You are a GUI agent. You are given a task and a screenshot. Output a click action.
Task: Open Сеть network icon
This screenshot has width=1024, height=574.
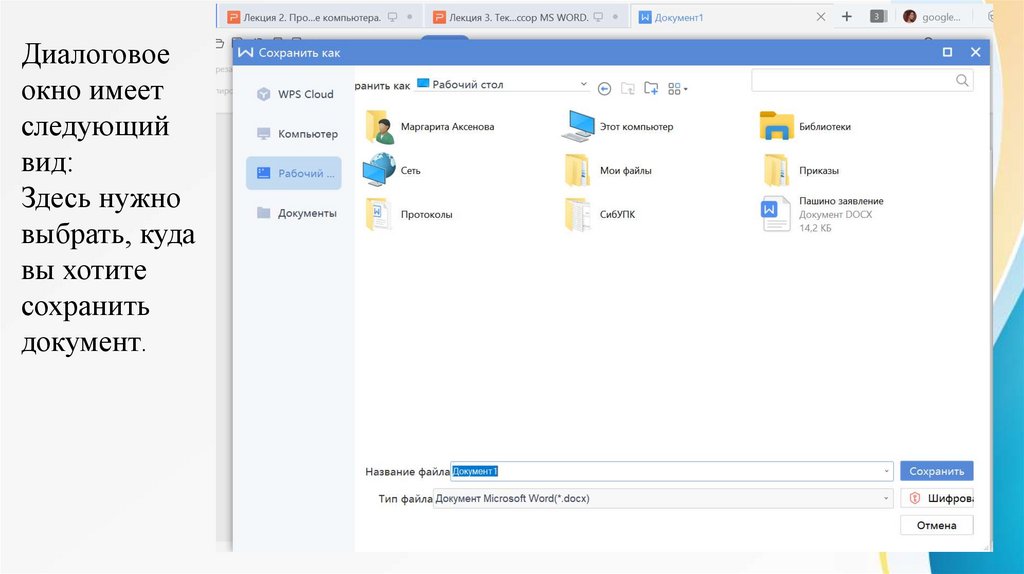click(x=392, y=170)
